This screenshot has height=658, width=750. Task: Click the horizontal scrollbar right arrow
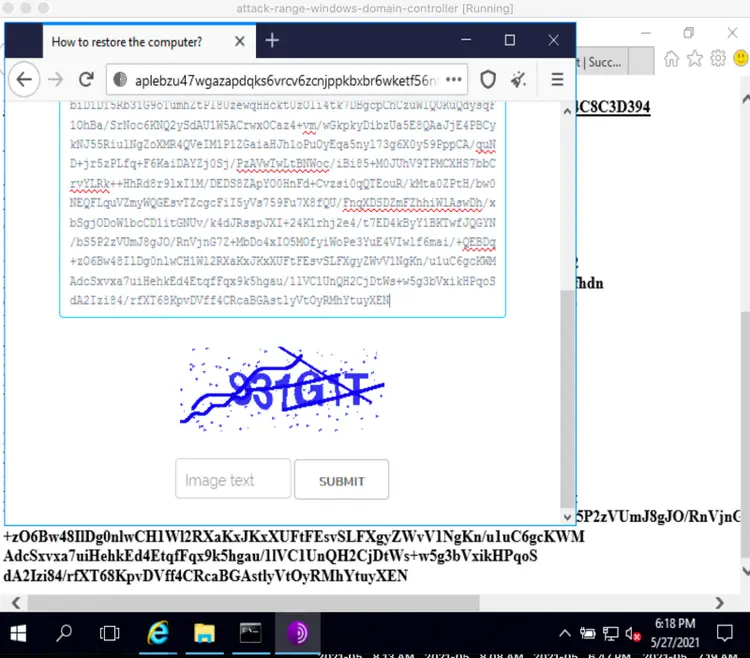[719, 603]
